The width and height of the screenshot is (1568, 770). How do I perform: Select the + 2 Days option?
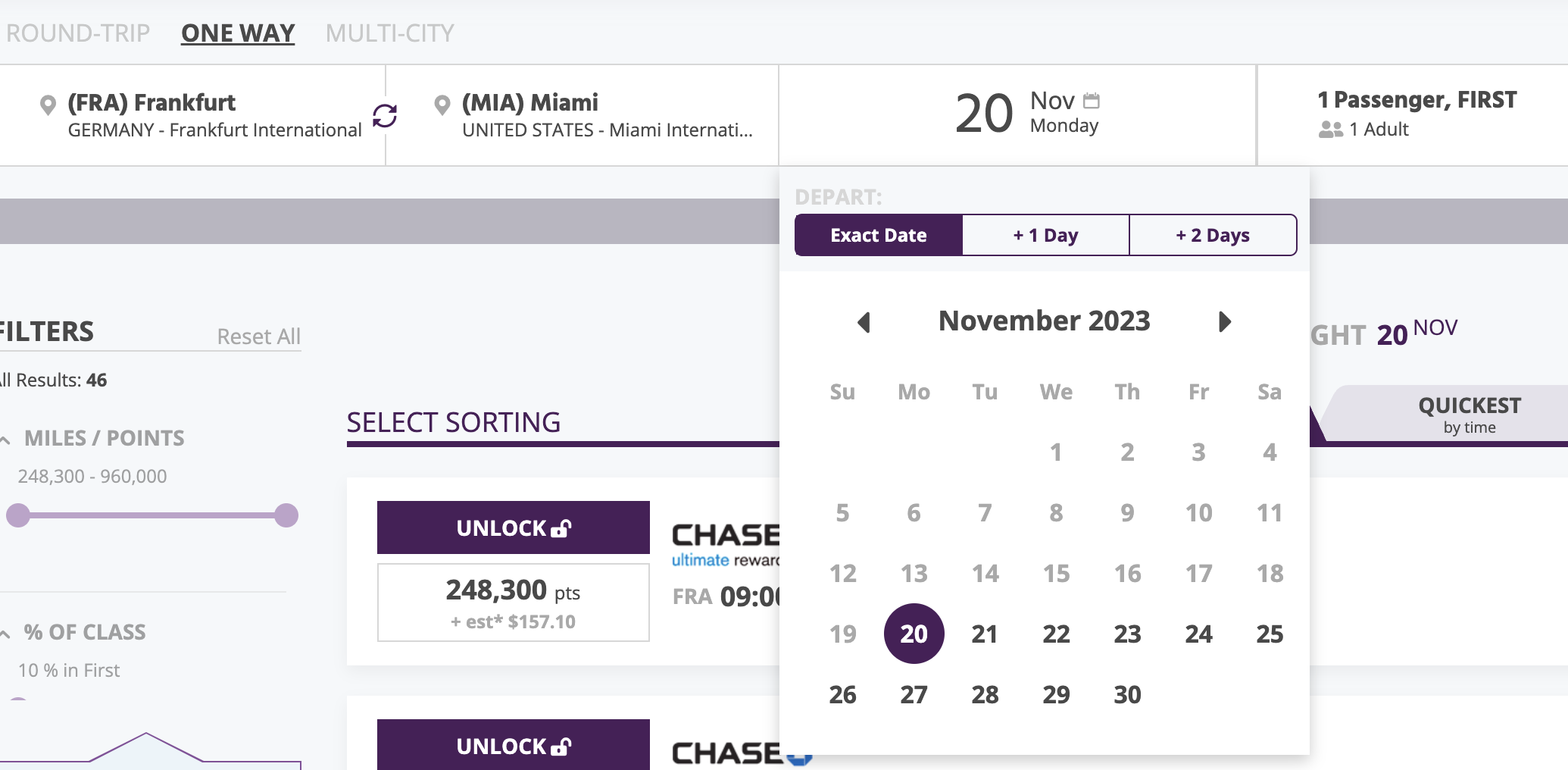pyautogui.click(x=1213, y=235)
